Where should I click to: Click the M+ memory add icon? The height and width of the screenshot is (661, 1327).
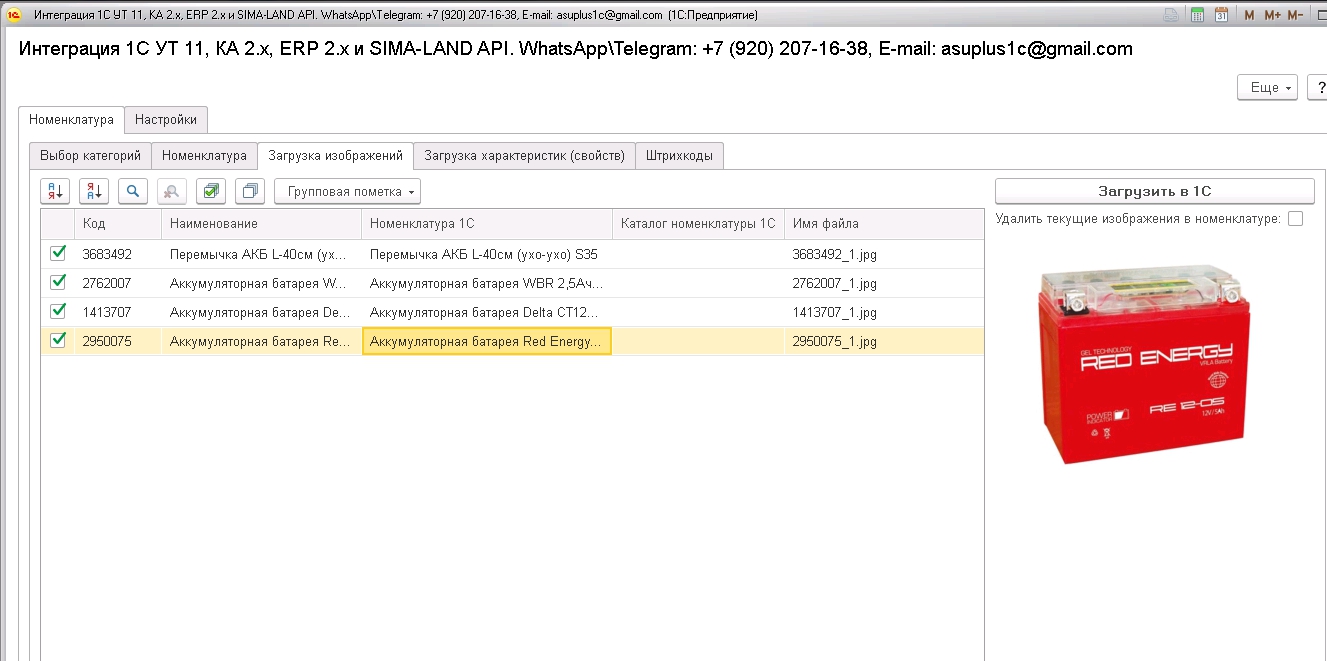click(1272, 15)
